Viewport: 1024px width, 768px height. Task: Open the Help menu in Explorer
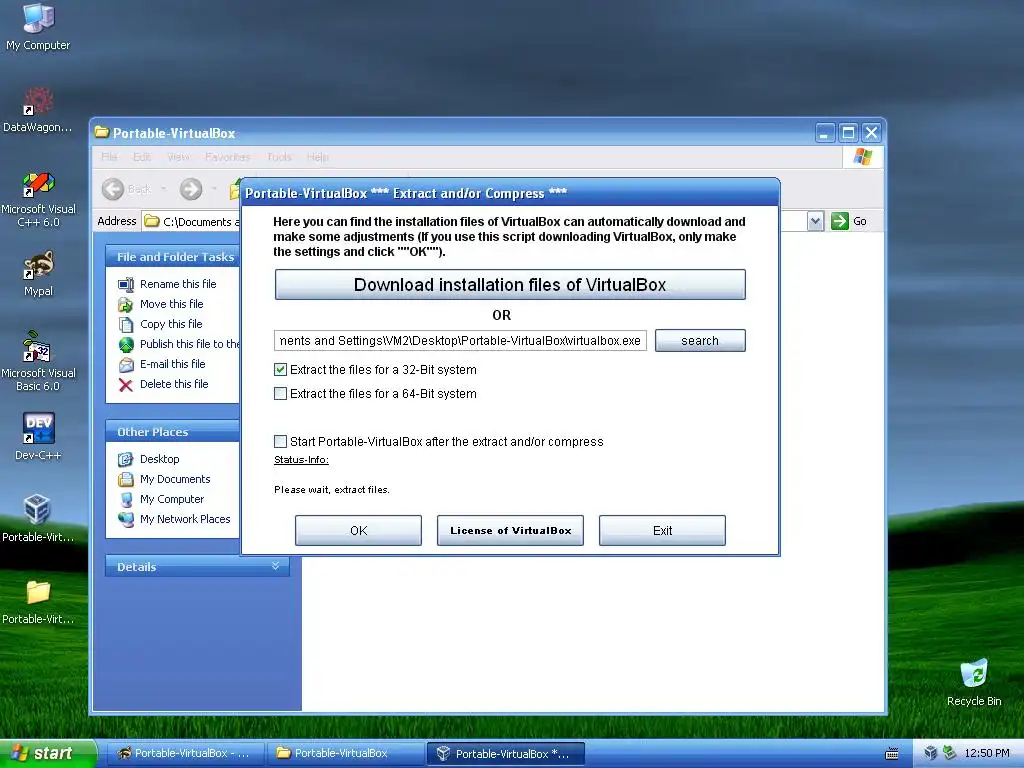coord(317,157)
